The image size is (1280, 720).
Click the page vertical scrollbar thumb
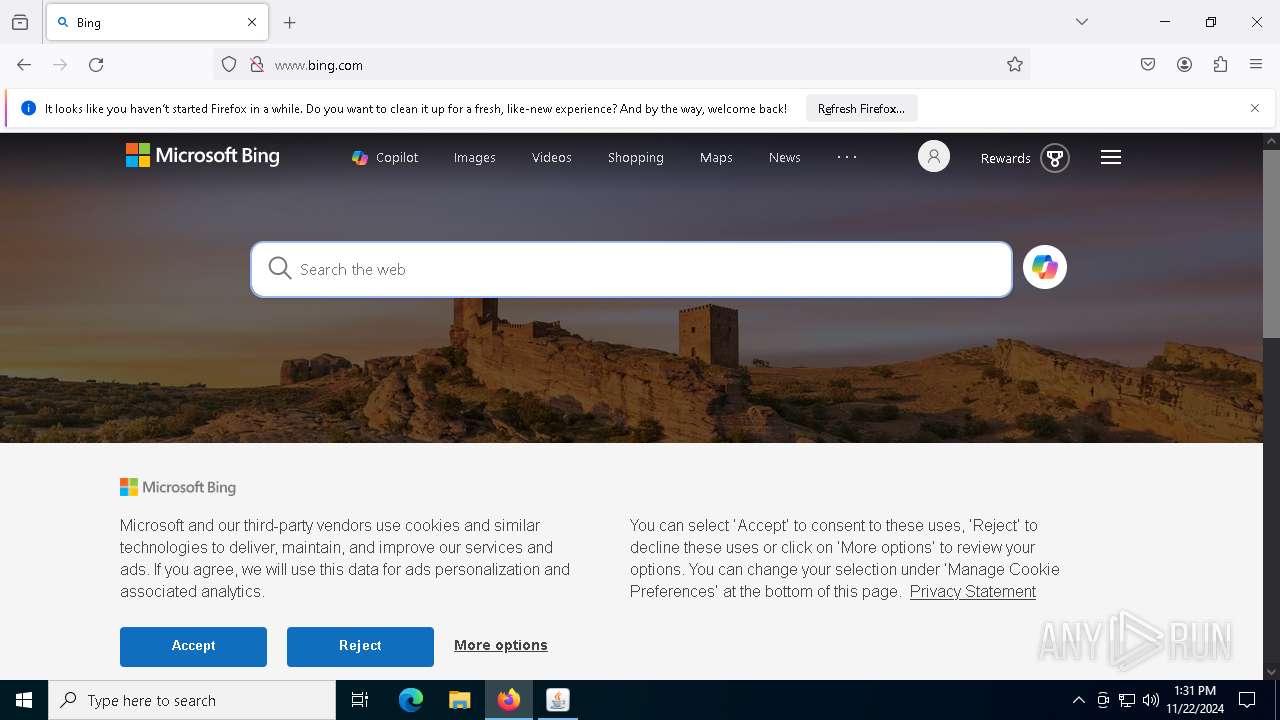[1272, 243]
